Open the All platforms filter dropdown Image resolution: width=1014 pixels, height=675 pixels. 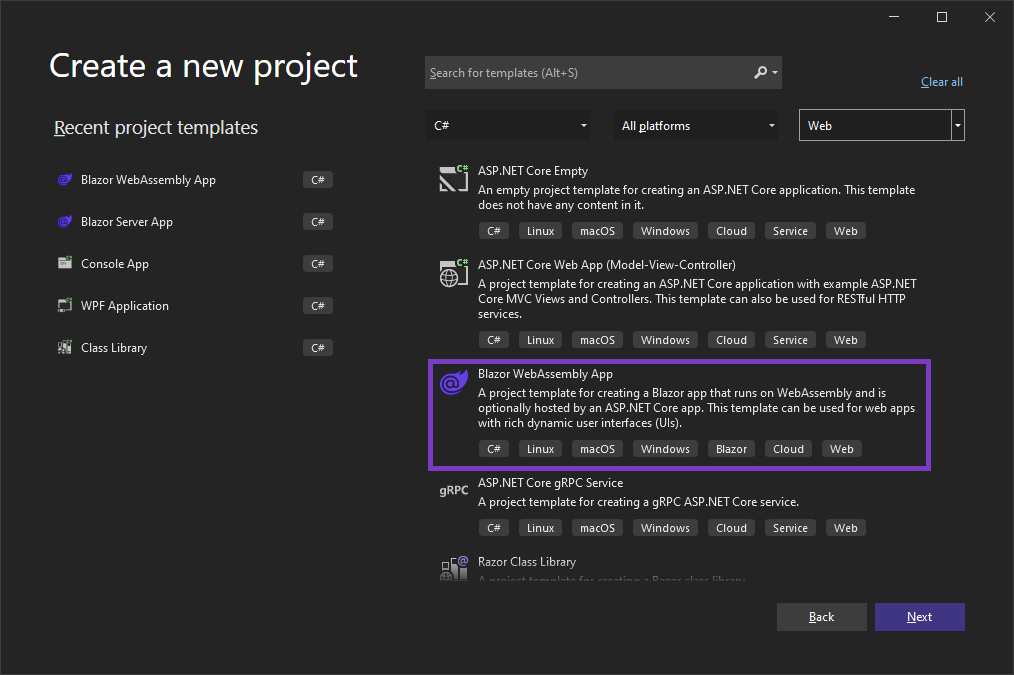pos(696,125)
